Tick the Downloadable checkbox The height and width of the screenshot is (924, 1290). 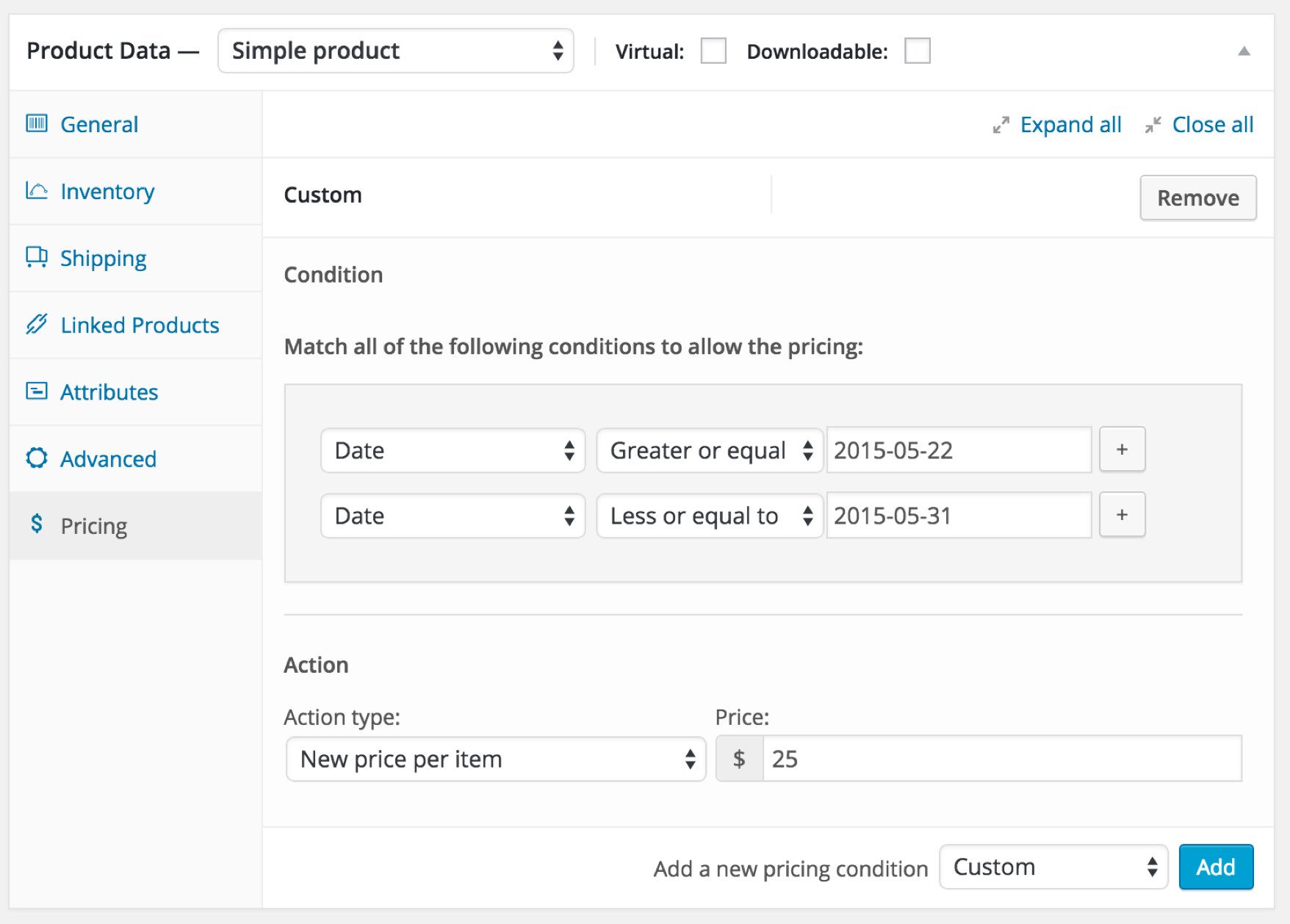tap(917, 51)
